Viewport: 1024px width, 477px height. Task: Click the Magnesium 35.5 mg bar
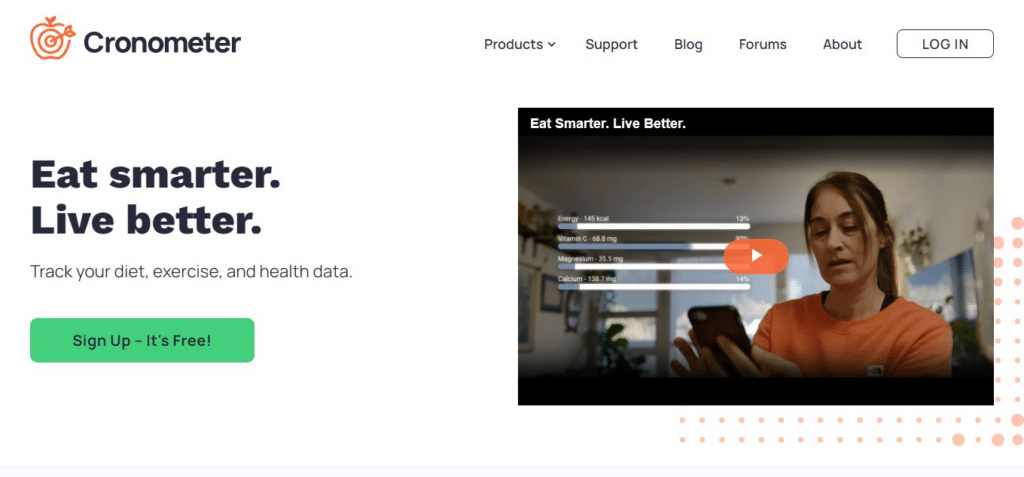click(x=654, y=267)
